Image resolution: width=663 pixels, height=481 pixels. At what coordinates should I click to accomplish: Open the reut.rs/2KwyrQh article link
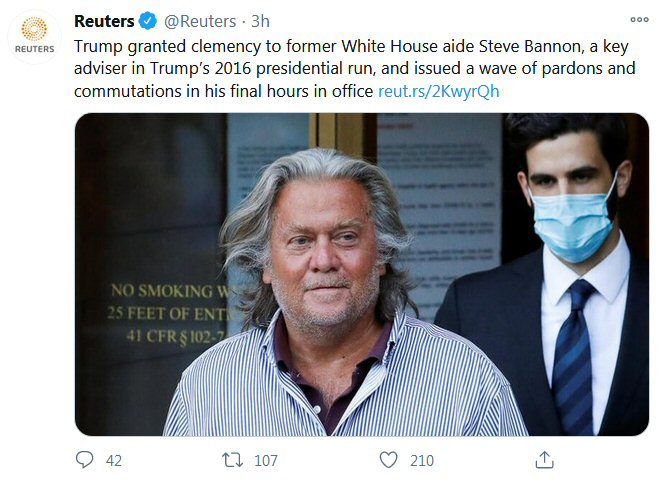point(438,91)
